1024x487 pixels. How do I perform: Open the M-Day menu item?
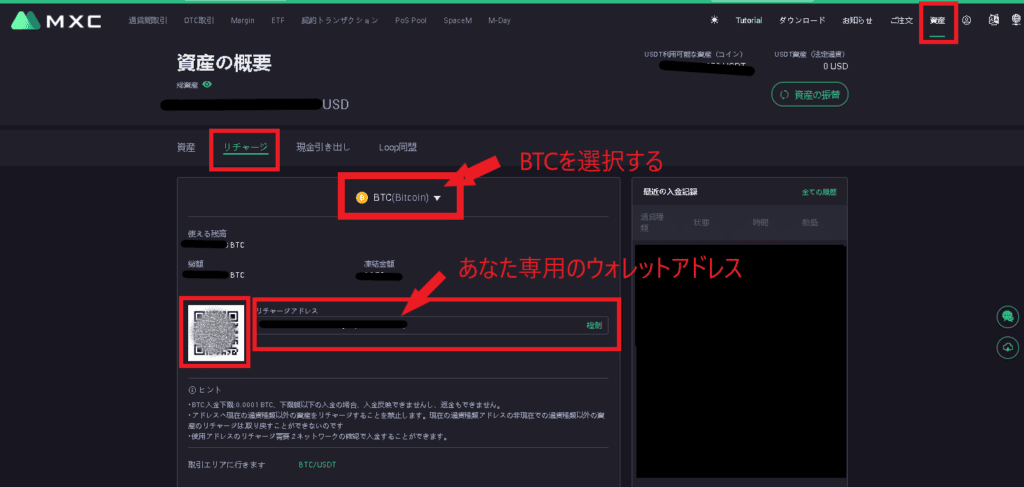tap(500, 20)
